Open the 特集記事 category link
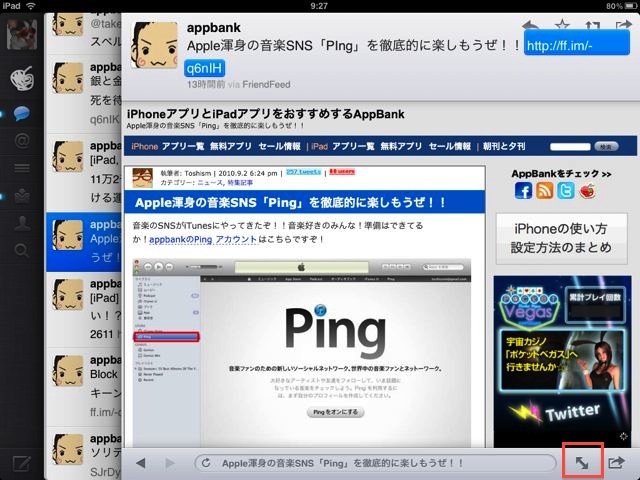This screenshot has width=640, height=480. pos(240,183)
